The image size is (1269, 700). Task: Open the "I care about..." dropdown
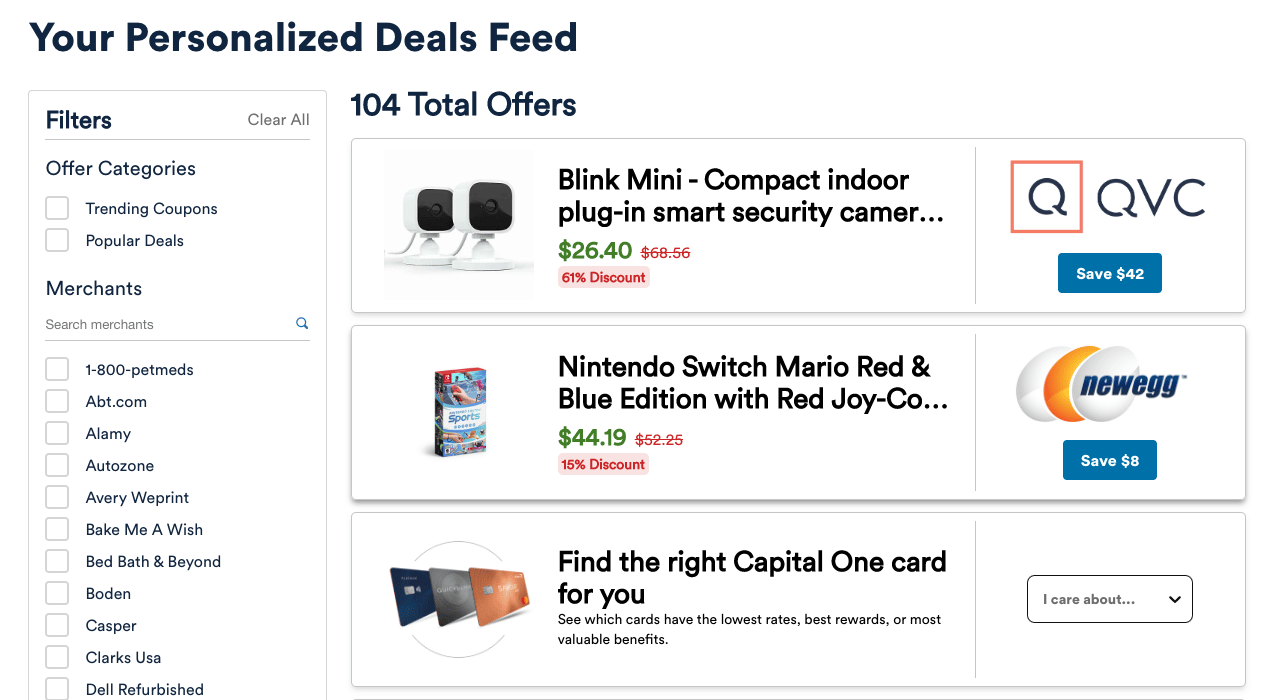(1109, 599)
